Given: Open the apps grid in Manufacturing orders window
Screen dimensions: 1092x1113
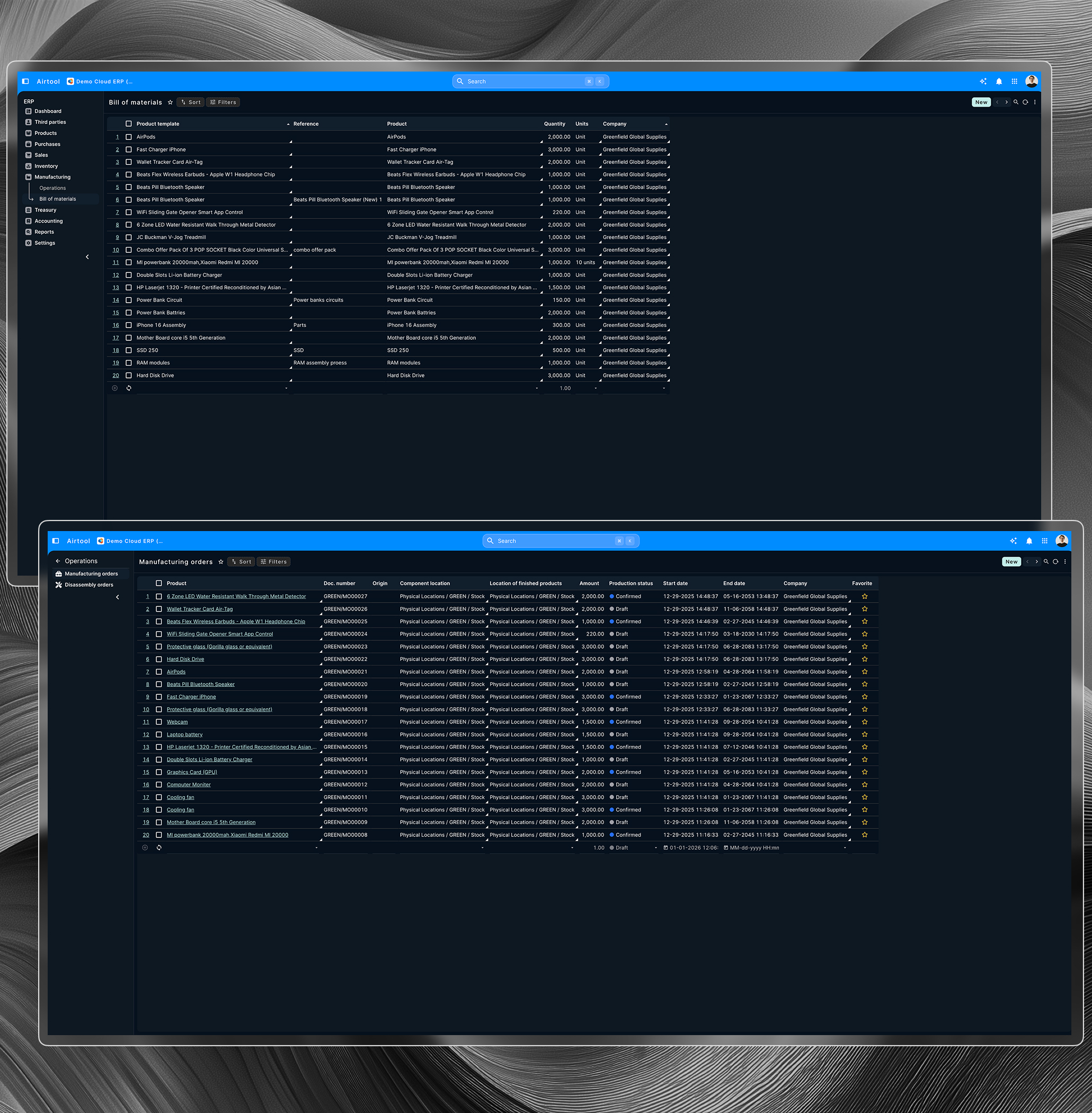Looking at the screenshot, I should (1044, 541).
